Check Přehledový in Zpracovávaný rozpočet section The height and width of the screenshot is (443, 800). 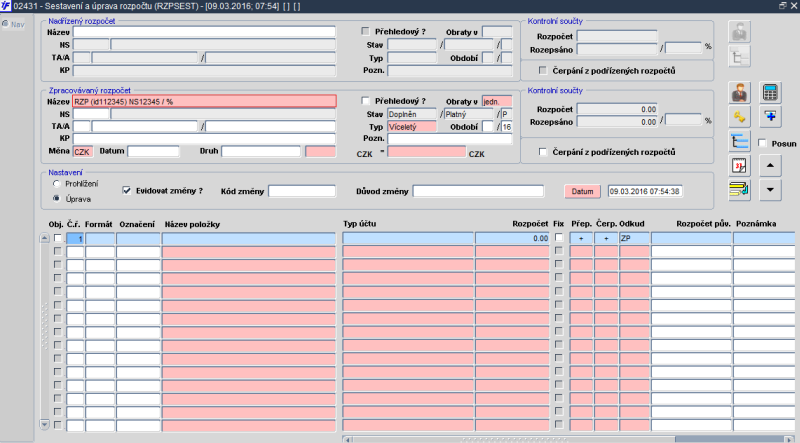tap(364, 101)
